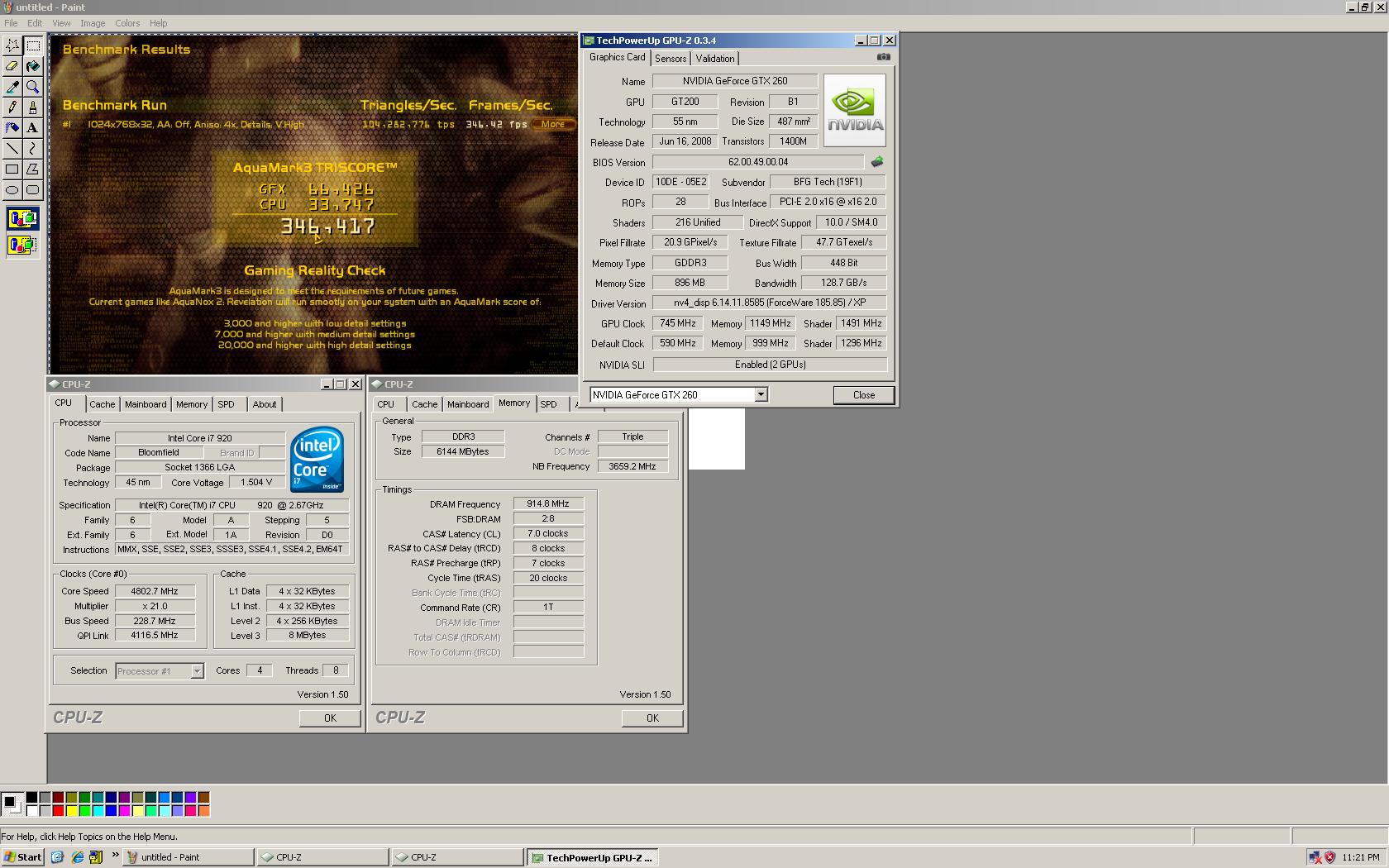Expand hidden quick launch items chevron
Image resolution: width=1389 pixels, height=868 pixels.
tap(115, 856)
